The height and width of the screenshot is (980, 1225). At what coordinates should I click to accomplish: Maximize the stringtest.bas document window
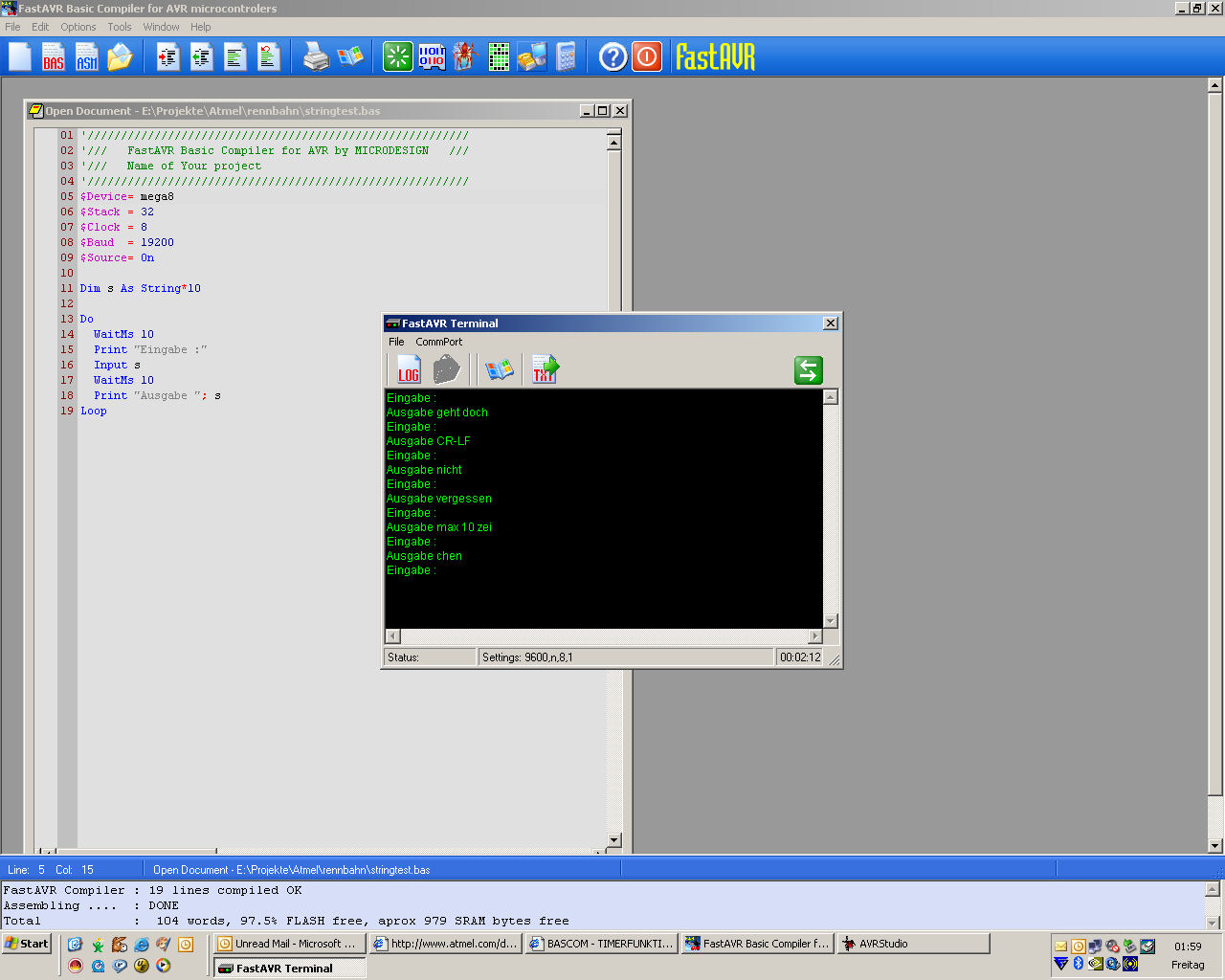(x=603, y=111)
